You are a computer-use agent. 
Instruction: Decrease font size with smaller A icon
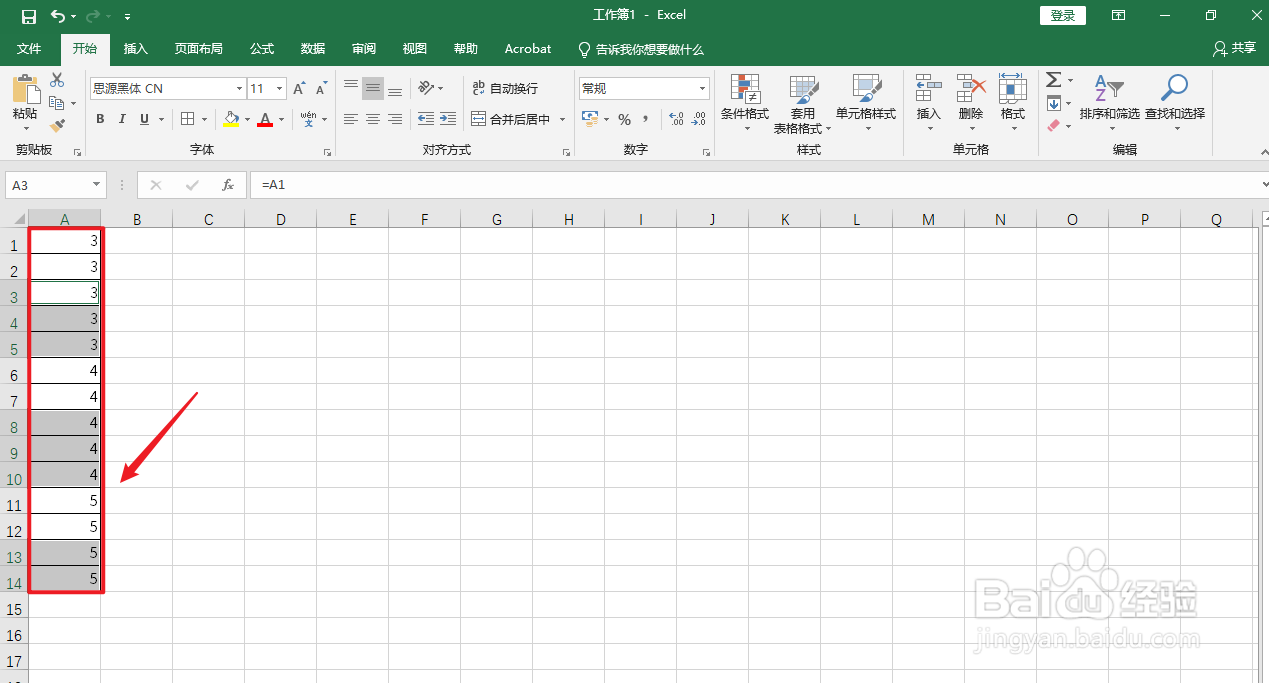coord(323,89)
